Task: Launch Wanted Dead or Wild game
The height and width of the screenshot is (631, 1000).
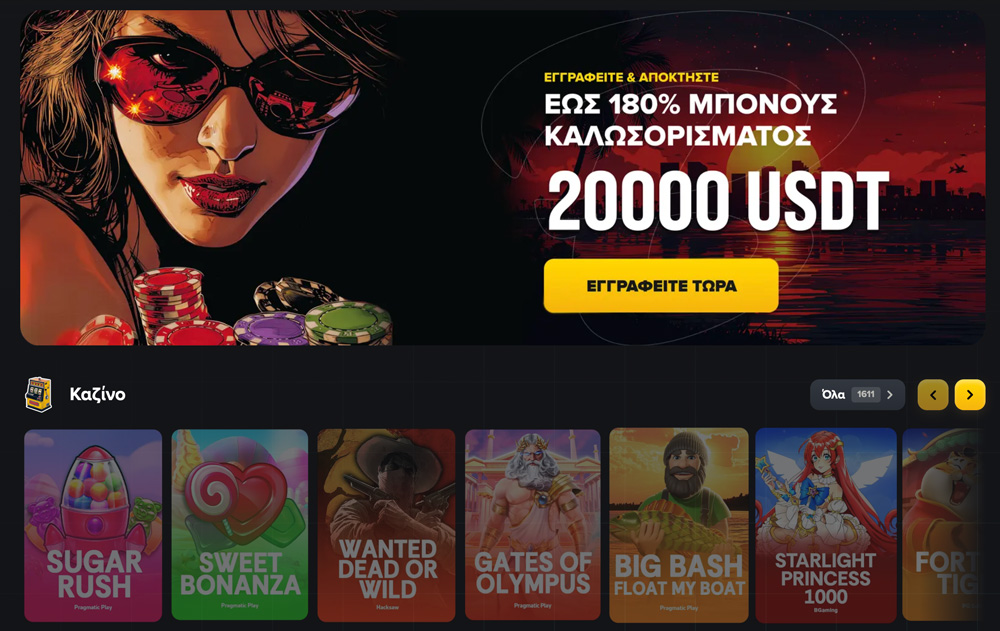Action: pos(386,525)
